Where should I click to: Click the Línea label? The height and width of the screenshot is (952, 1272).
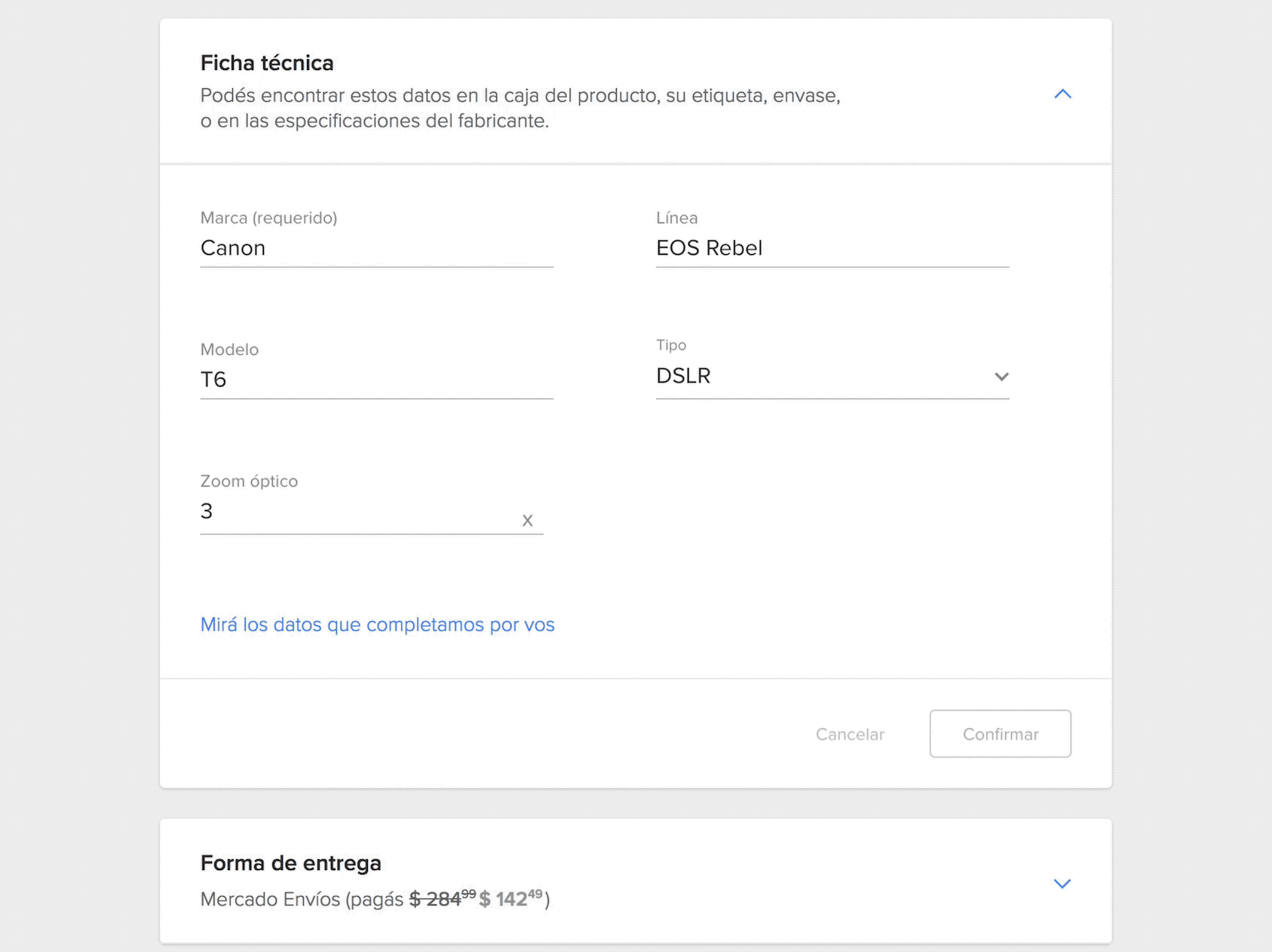677,218
